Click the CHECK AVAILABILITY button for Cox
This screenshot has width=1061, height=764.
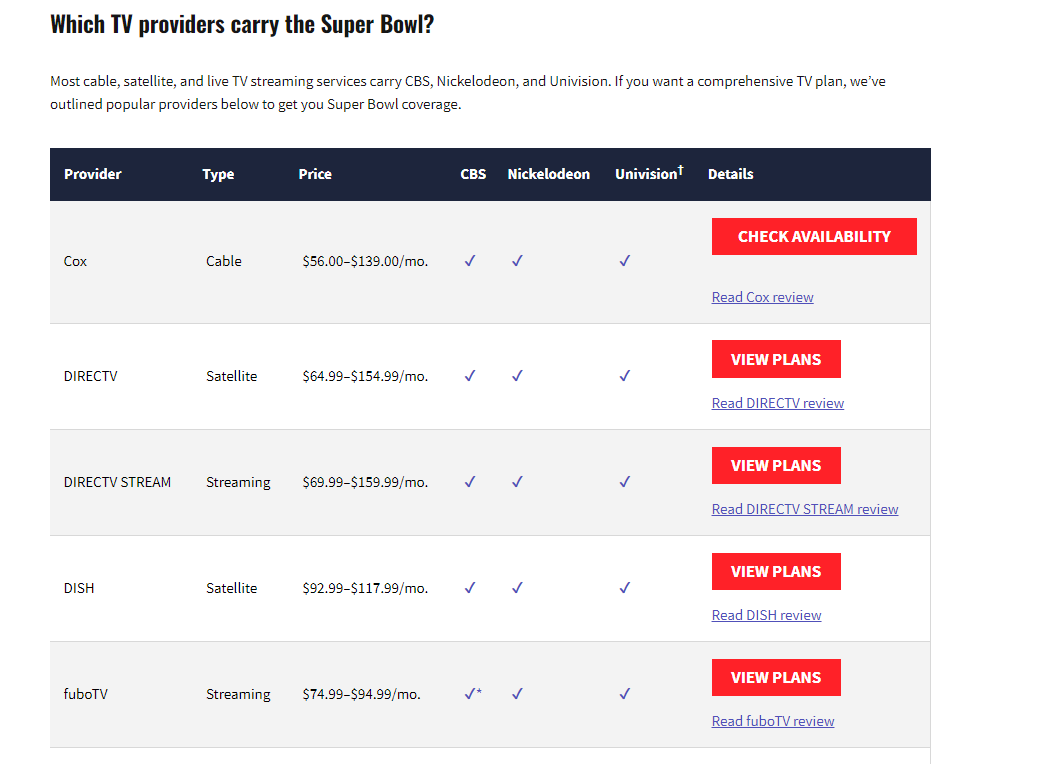pos(814,236)
